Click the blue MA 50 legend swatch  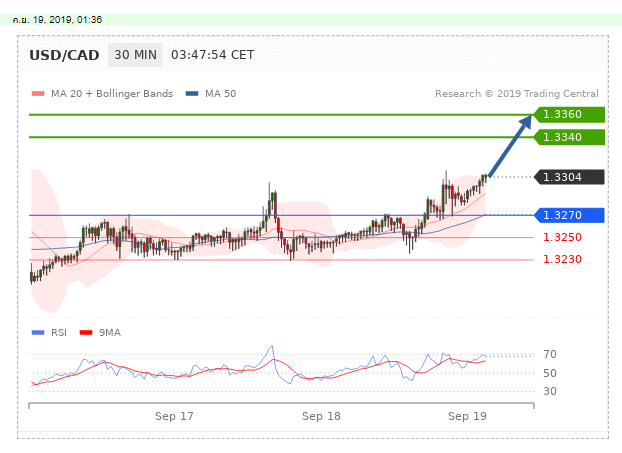tap(192, 94)
